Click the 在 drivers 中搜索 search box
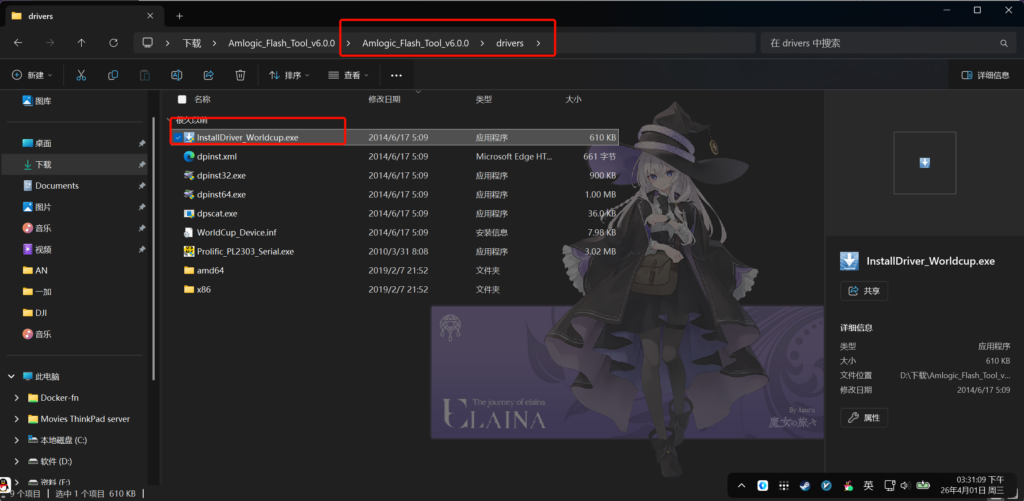This screenshot has width=1024, height=501. tap(880, 43)
